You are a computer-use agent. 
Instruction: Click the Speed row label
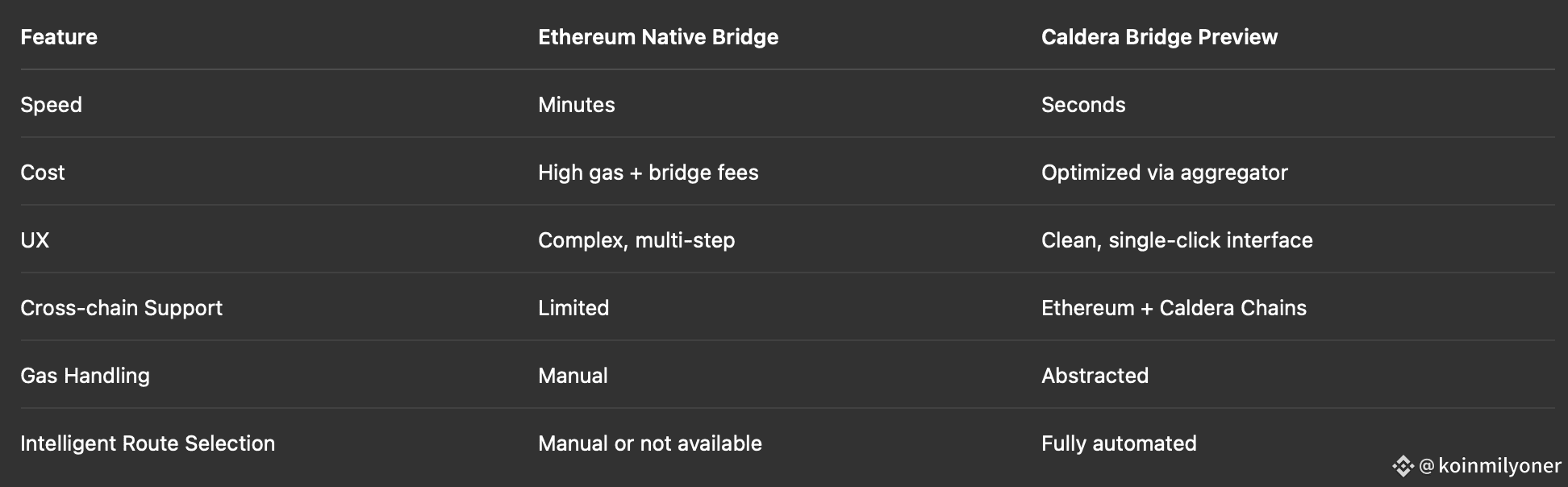point(51,105)
